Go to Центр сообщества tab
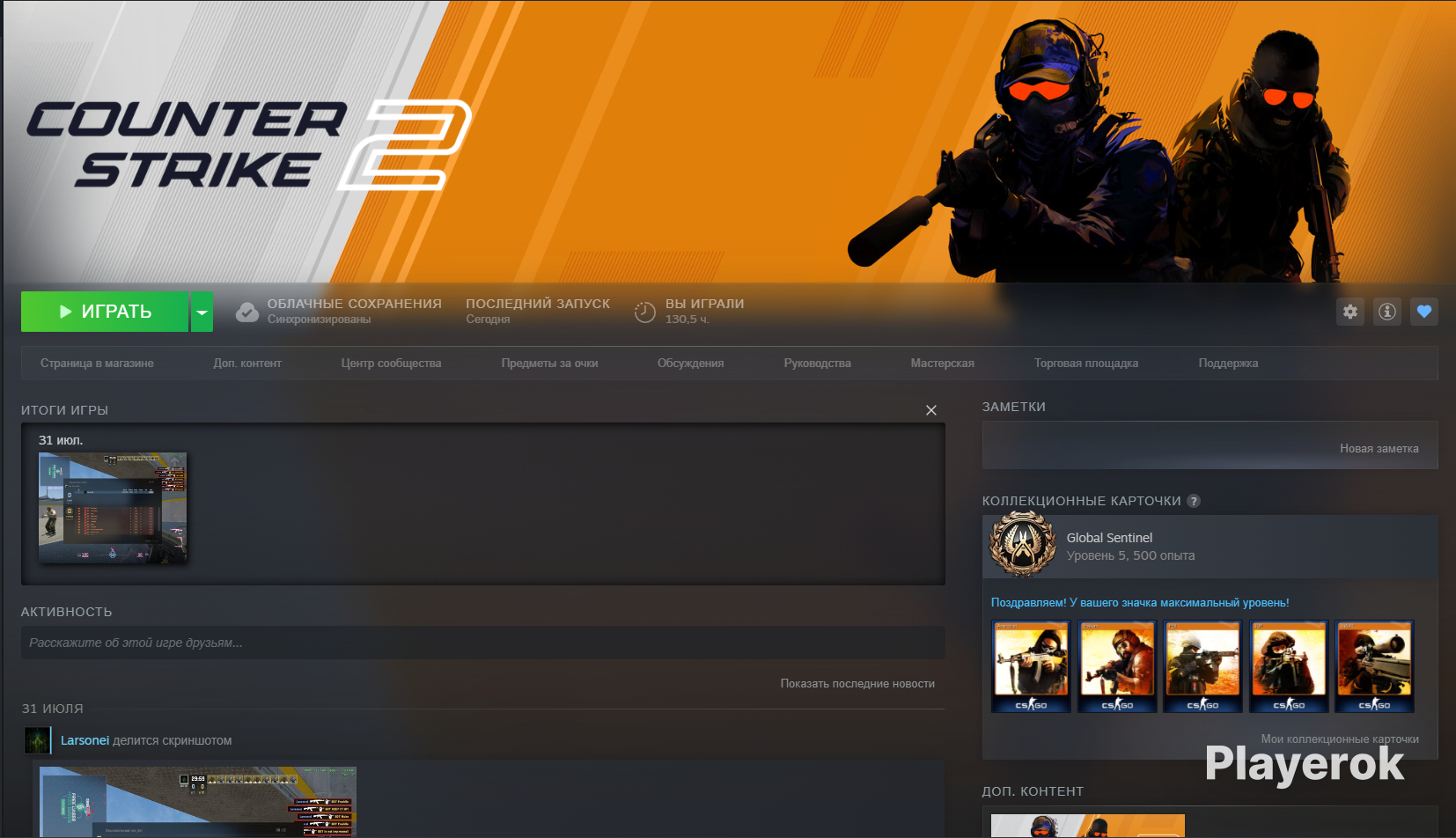The height and width of the screenshot is (838, 1456). click(392, 364)
